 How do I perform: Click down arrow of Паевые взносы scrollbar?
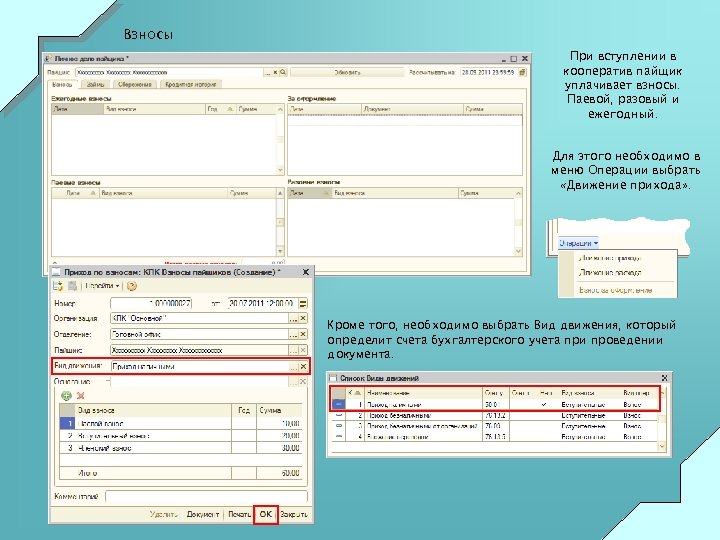tap(280, 252)
